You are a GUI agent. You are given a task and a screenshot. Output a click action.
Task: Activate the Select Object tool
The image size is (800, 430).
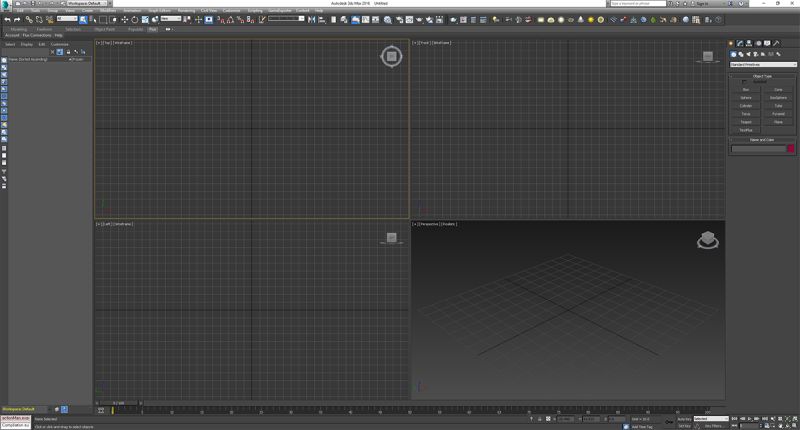click(x=83, y=20)
